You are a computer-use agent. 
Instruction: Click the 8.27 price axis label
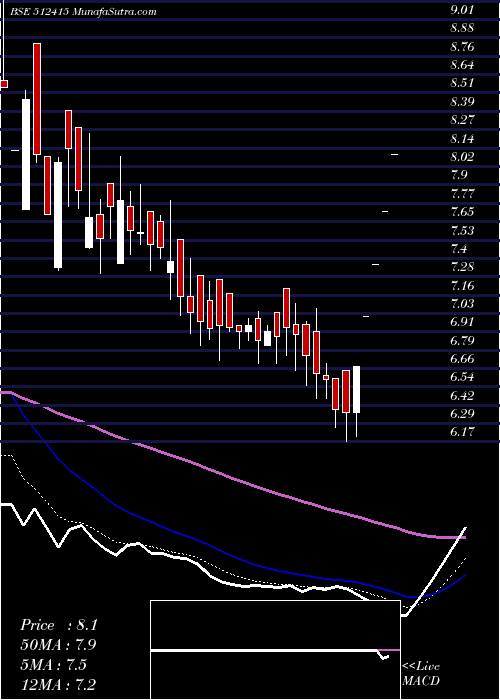coord(462,121)
